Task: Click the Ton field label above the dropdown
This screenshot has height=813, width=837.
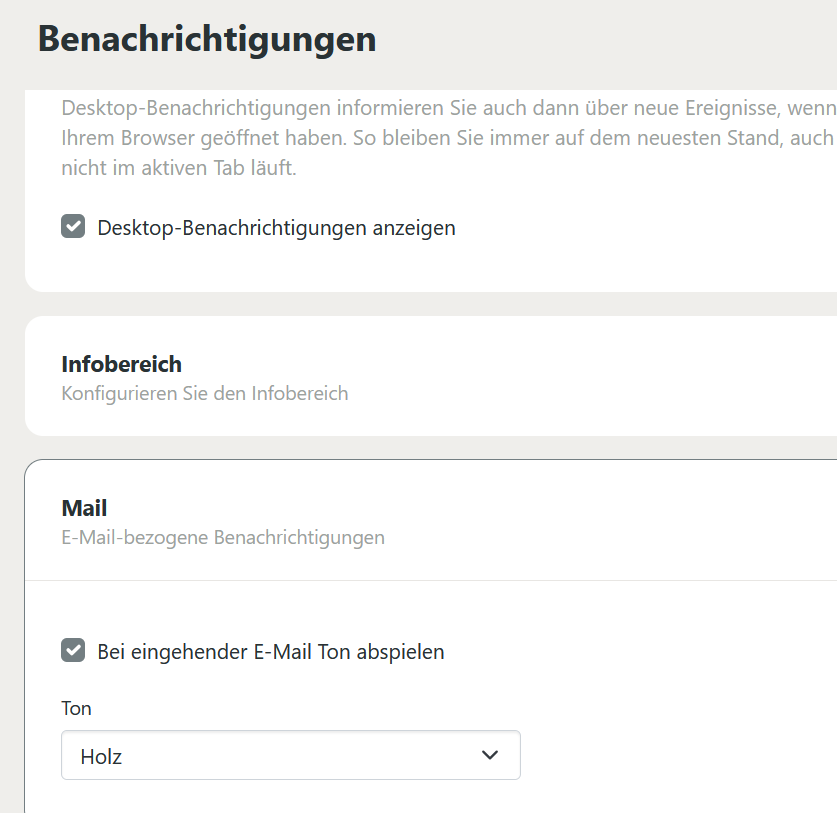Action: click(x=76, y=708)
